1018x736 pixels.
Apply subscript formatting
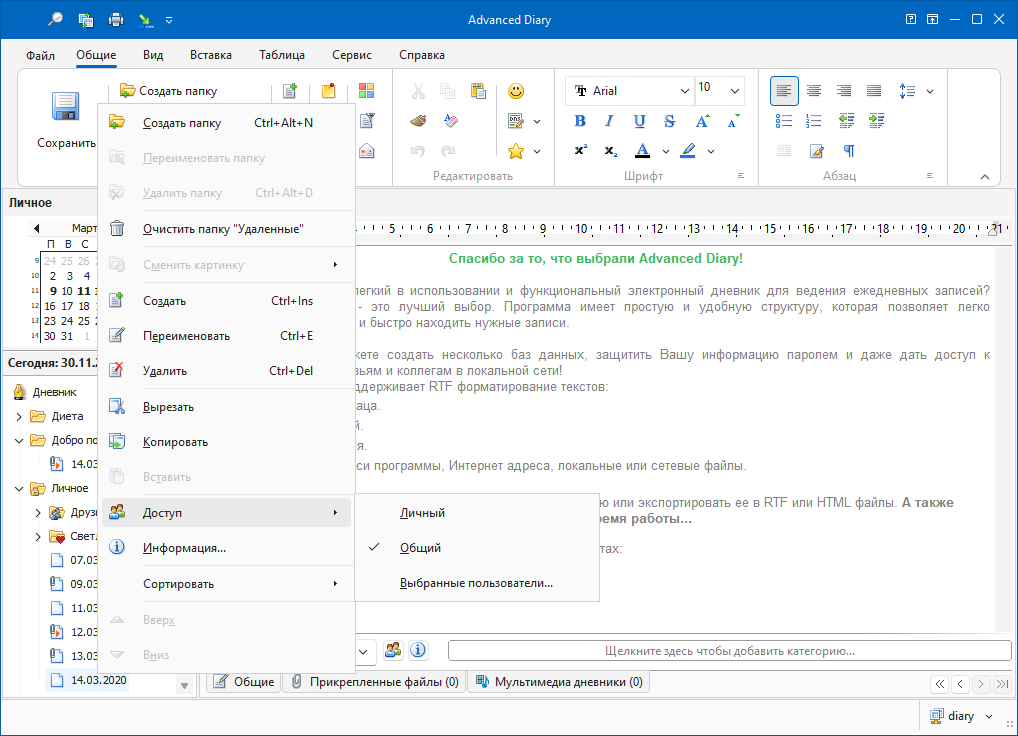pos(610,151)
